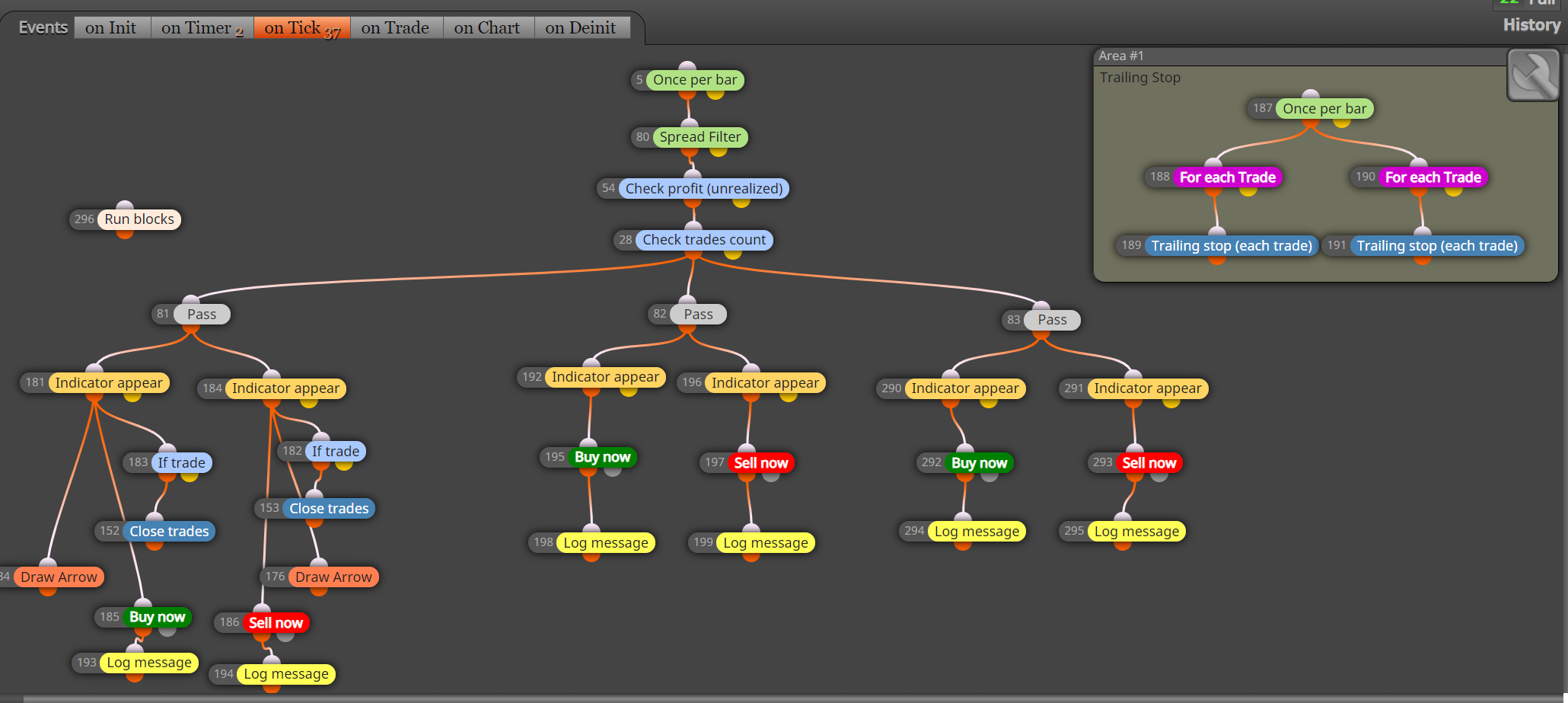Select Buy now block 195
This screenshot has width=1568, height=703.
602,457
